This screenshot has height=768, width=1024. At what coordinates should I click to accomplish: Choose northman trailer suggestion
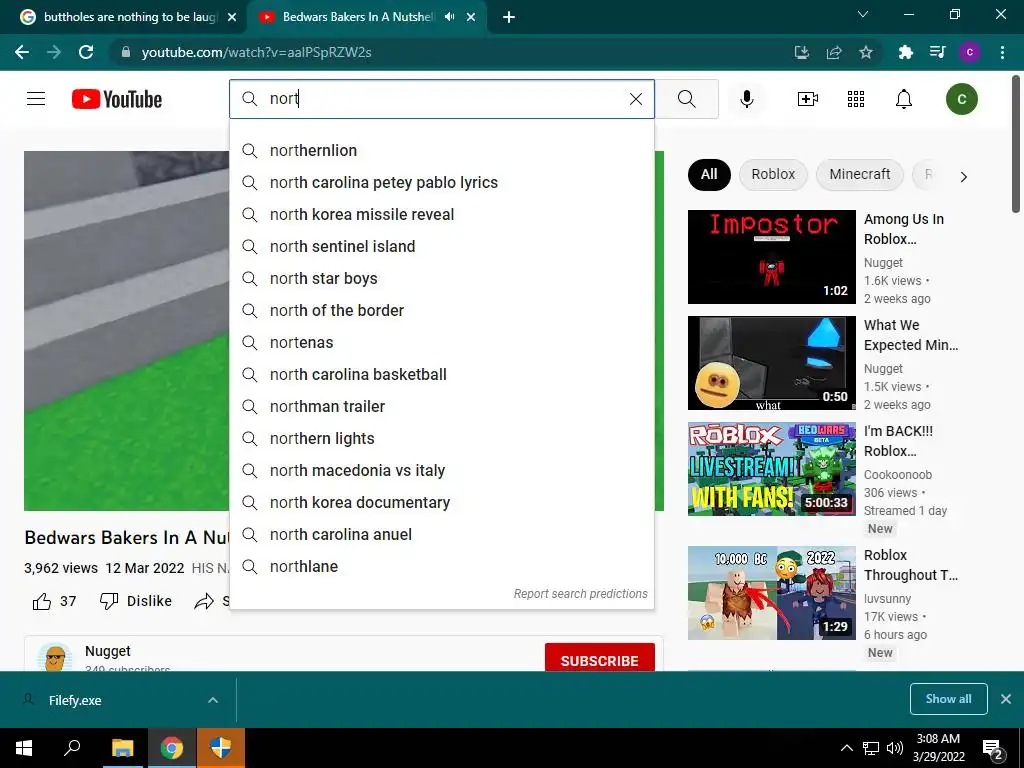(x=441, y=406)
